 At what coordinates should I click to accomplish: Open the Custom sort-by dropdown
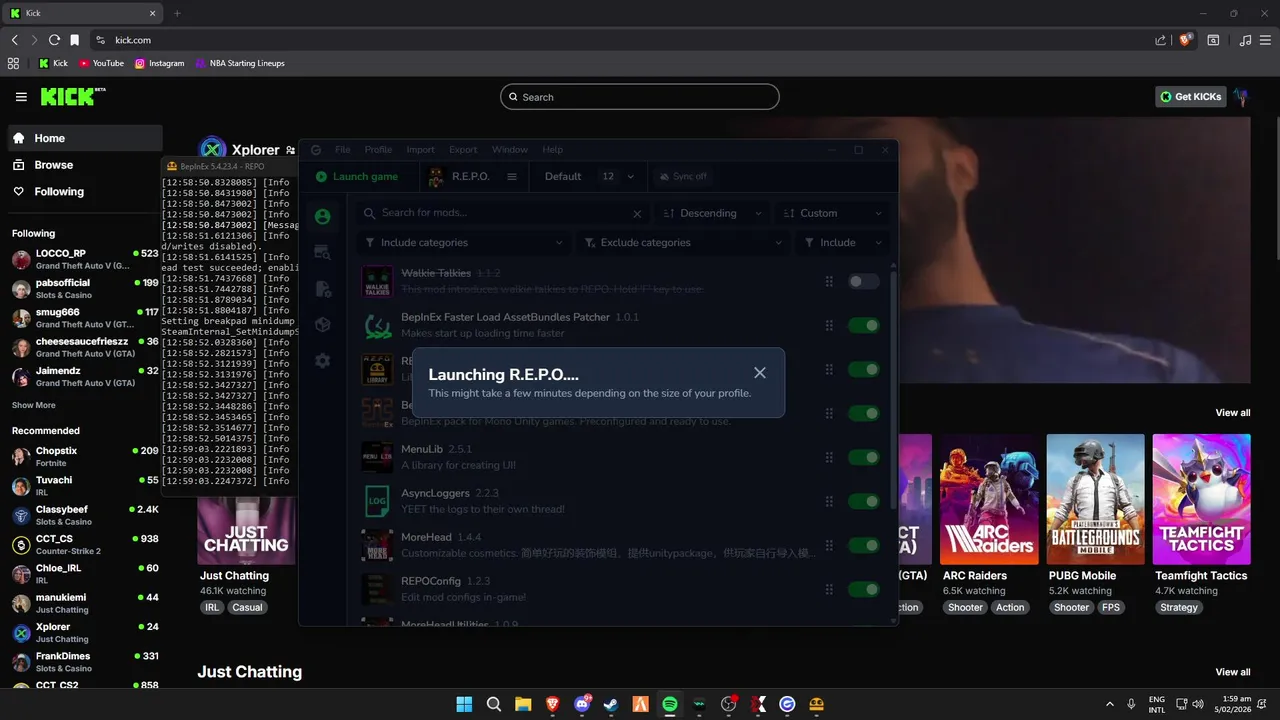[832, 213]
